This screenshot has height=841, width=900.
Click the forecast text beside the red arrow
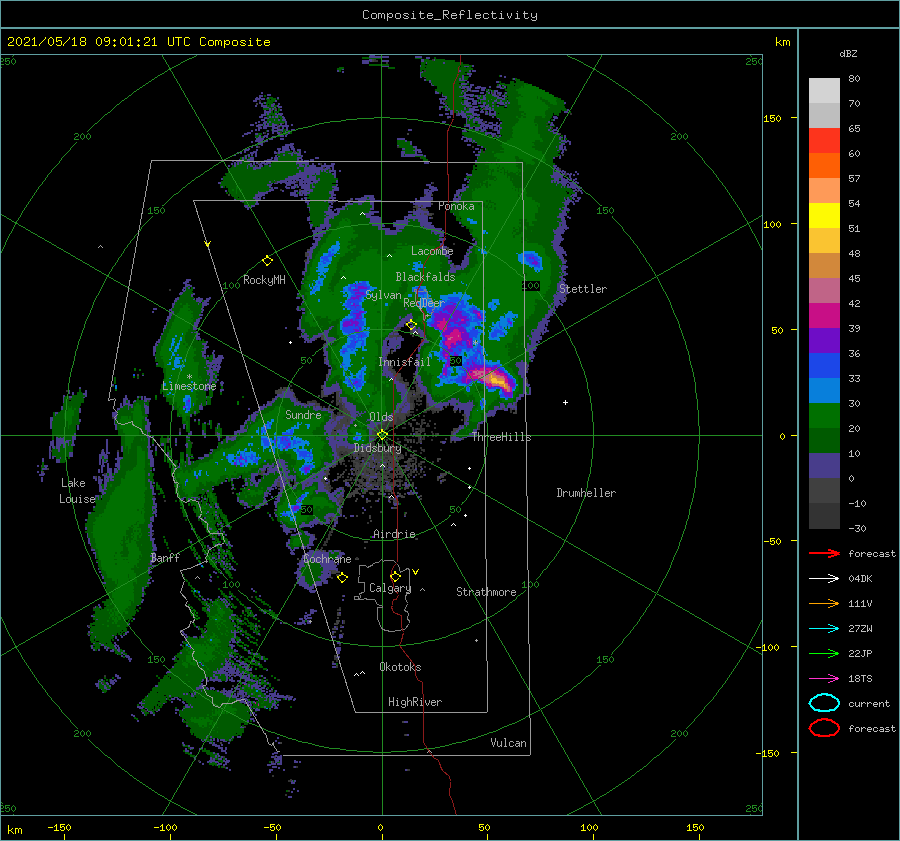click(x=872, y=553)
